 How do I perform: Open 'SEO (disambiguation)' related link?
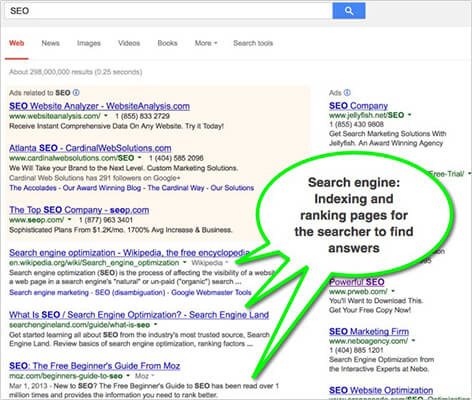[130, 292]
